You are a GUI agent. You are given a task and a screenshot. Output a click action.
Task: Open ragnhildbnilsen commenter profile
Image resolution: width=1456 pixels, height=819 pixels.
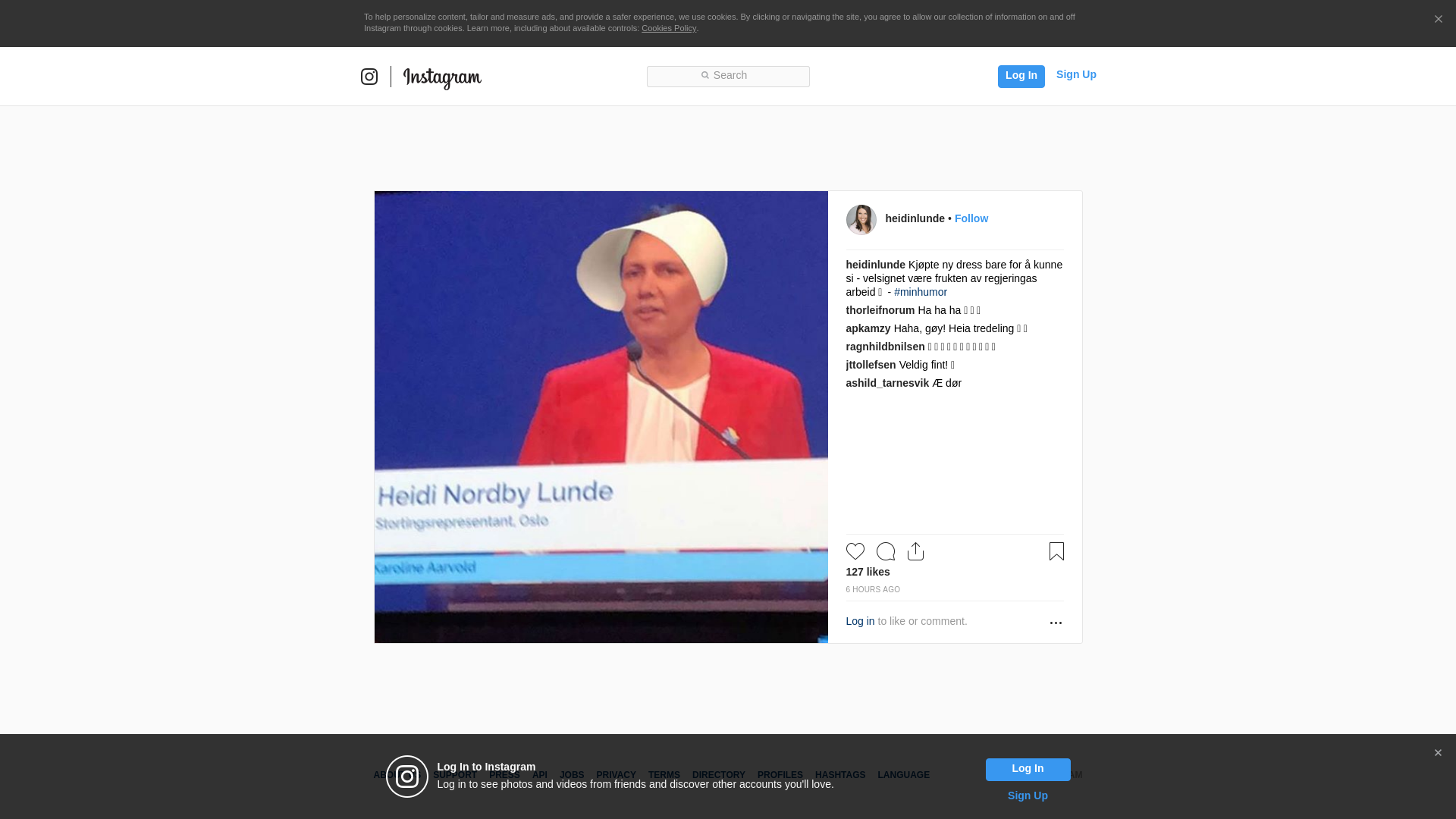[885, 347]
